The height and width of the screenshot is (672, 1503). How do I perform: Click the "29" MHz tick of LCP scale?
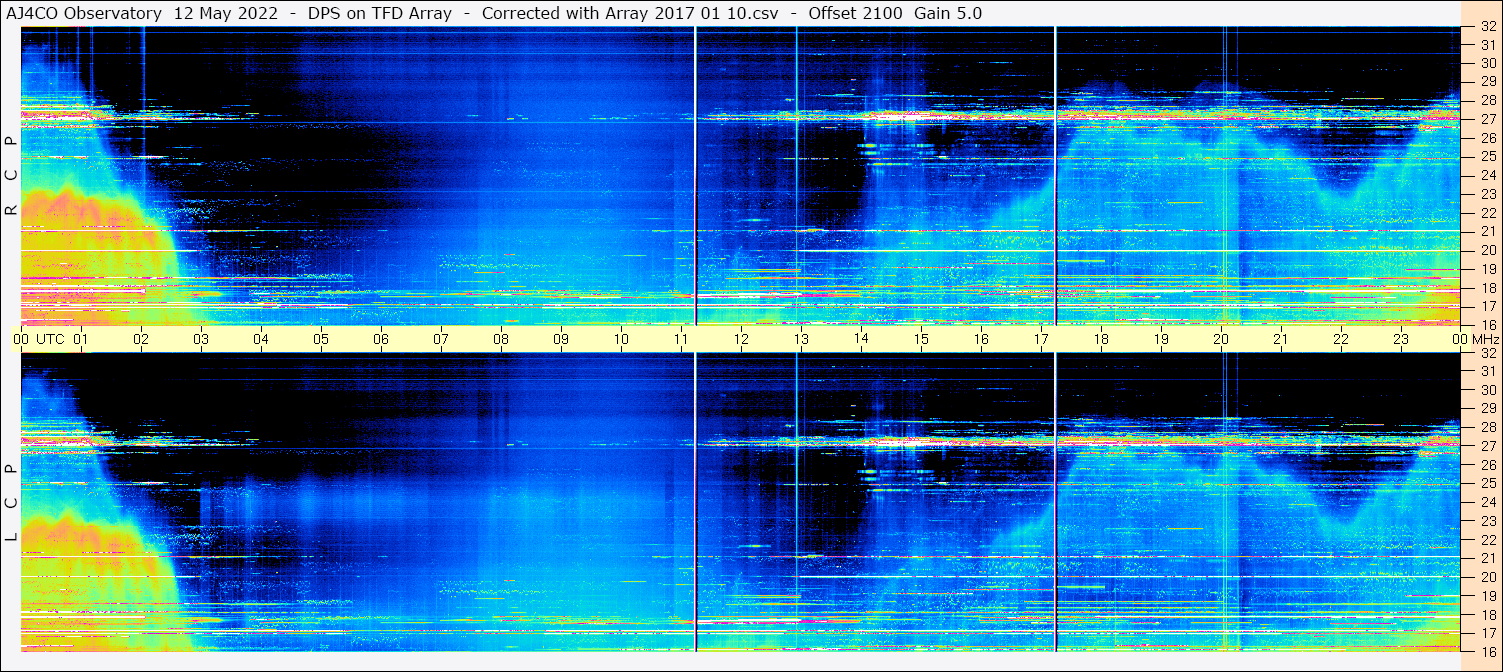[1487, 409]
